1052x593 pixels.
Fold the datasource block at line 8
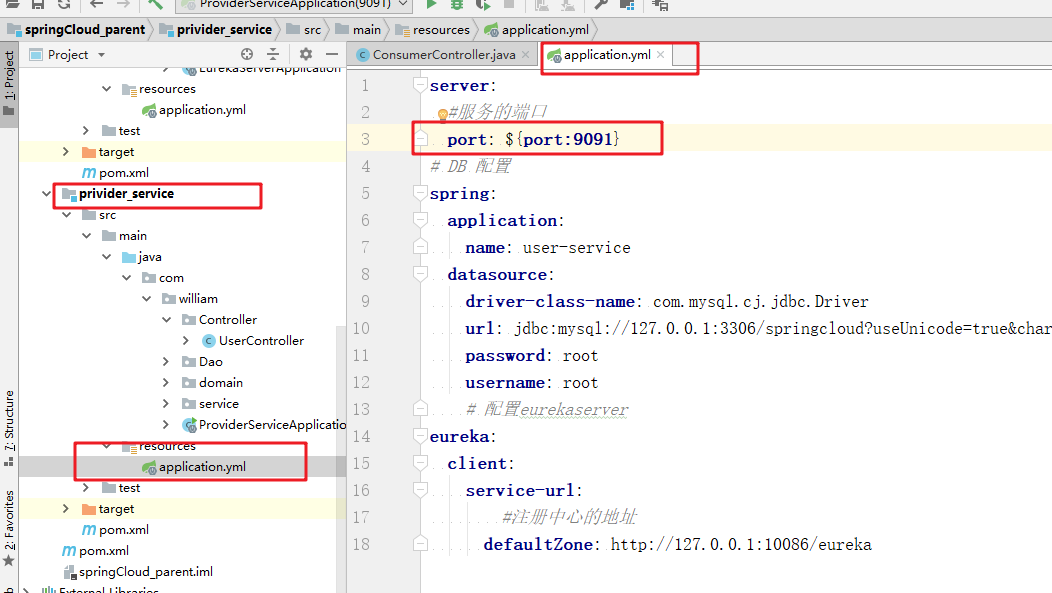420,274
